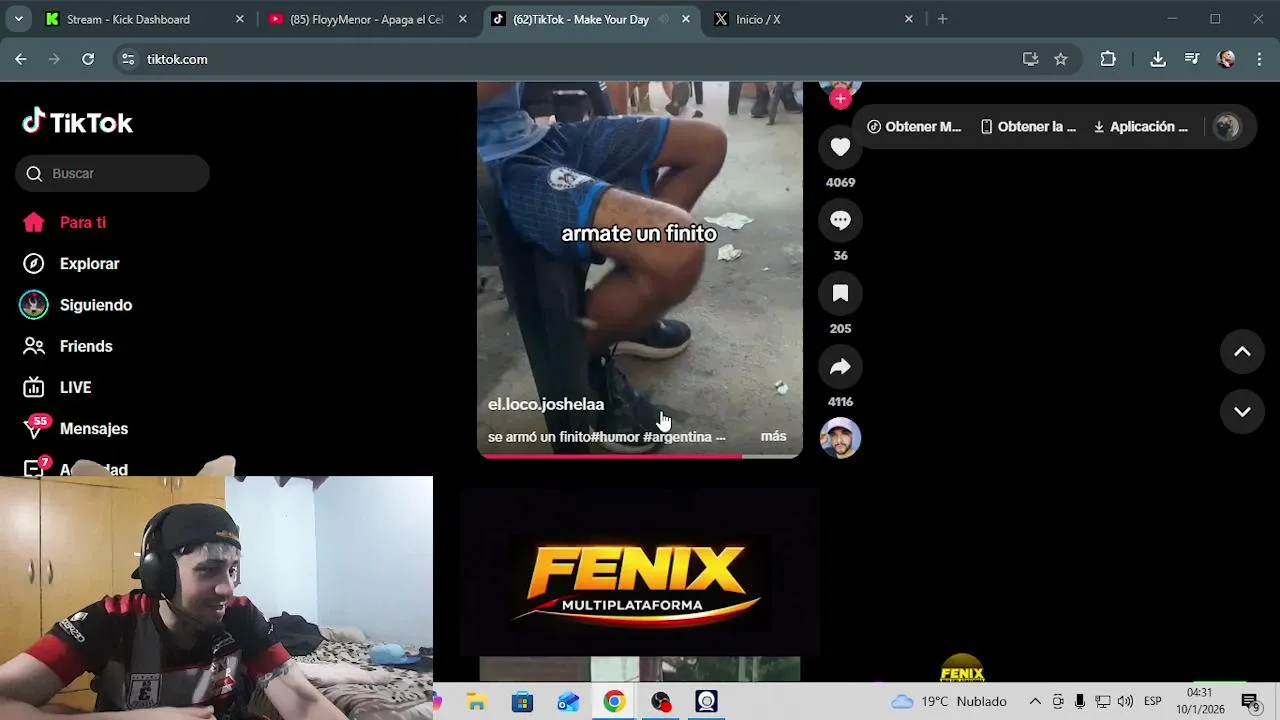1280x720 pixels.
Task: Click the playing TikTok video
Action: (x=640, y=270)
